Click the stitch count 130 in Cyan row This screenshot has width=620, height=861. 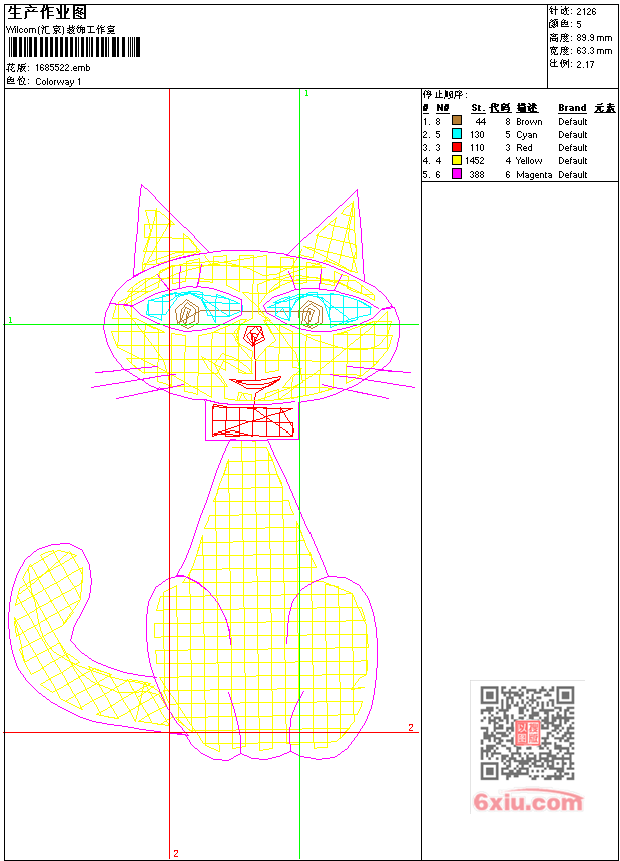coord(477,135)
